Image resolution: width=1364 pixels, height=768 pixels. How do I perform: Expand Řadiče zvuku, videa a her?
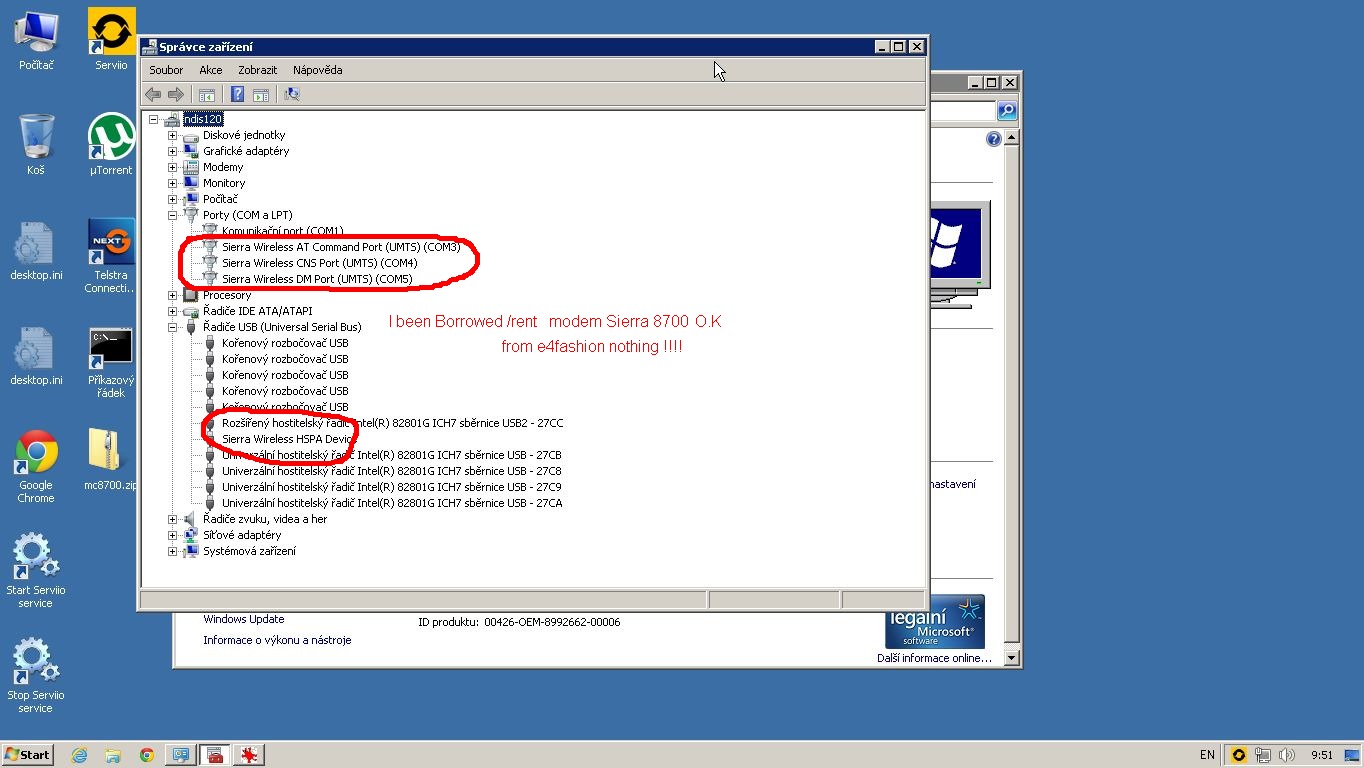pyautogui.click(x=172, y=519)
